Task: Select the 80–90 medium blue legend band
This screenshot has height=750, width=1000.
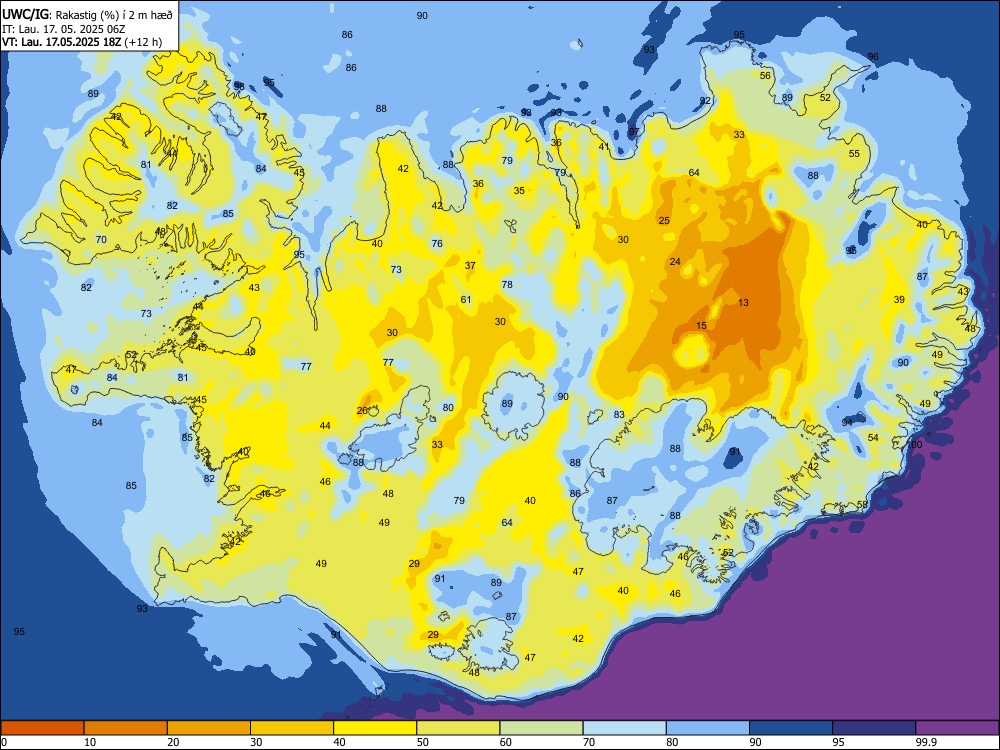Action: coord(708,728)
